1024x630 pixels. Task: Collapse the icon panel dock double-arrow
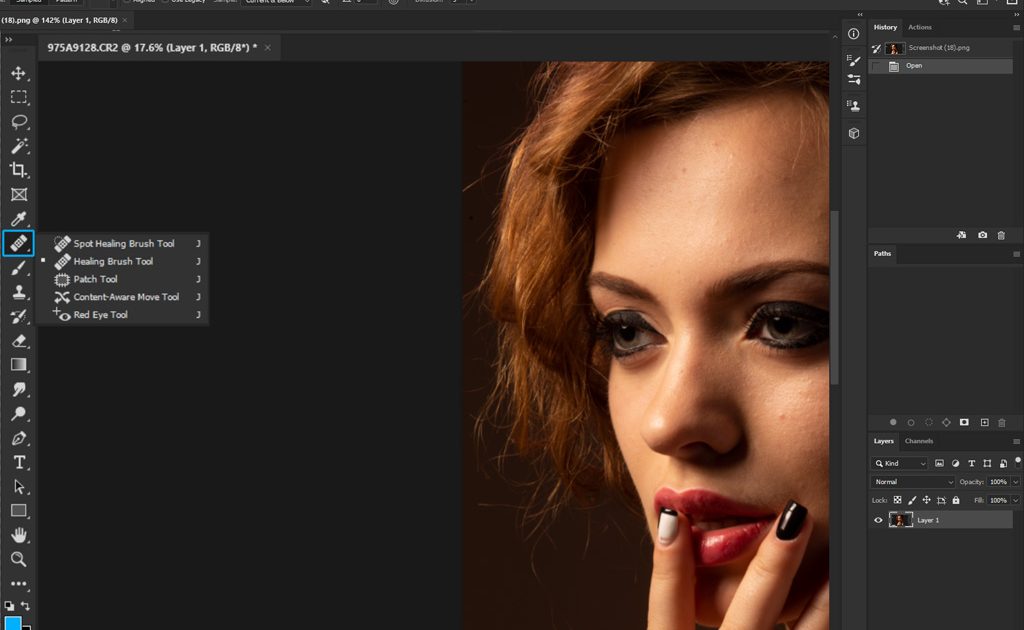pyautogui.click(x=860, y=14)
